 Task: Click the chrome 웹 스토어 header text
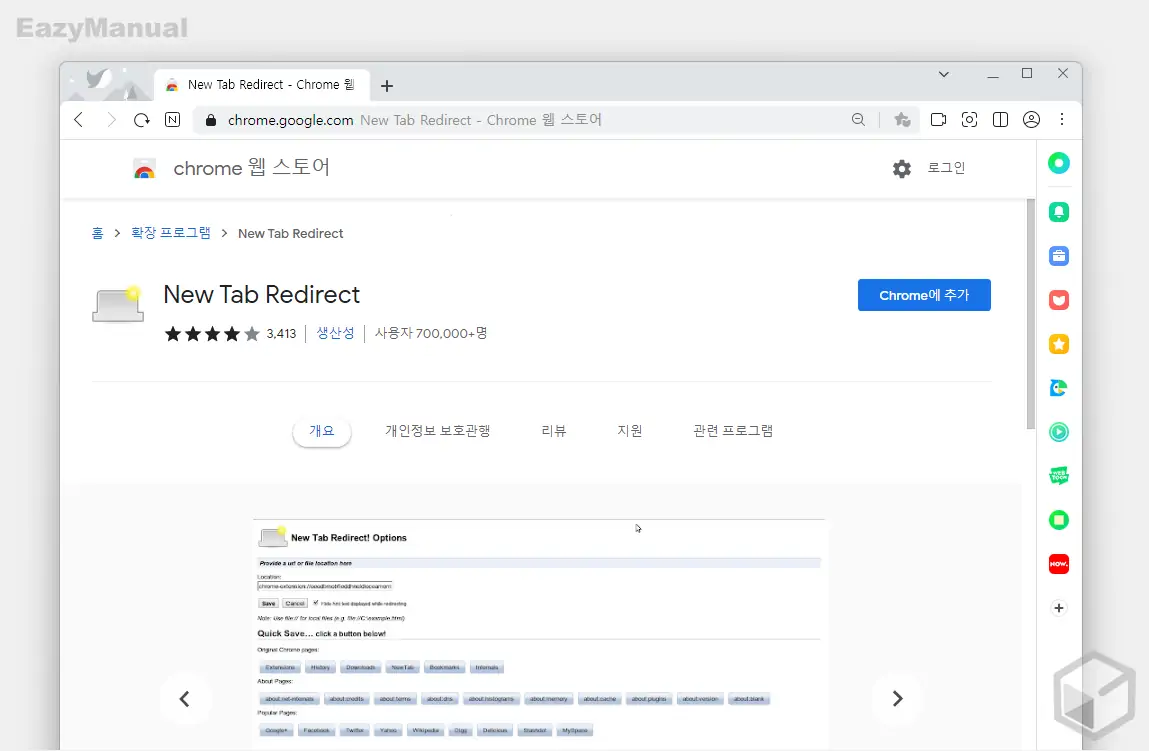tap(251, 168)
